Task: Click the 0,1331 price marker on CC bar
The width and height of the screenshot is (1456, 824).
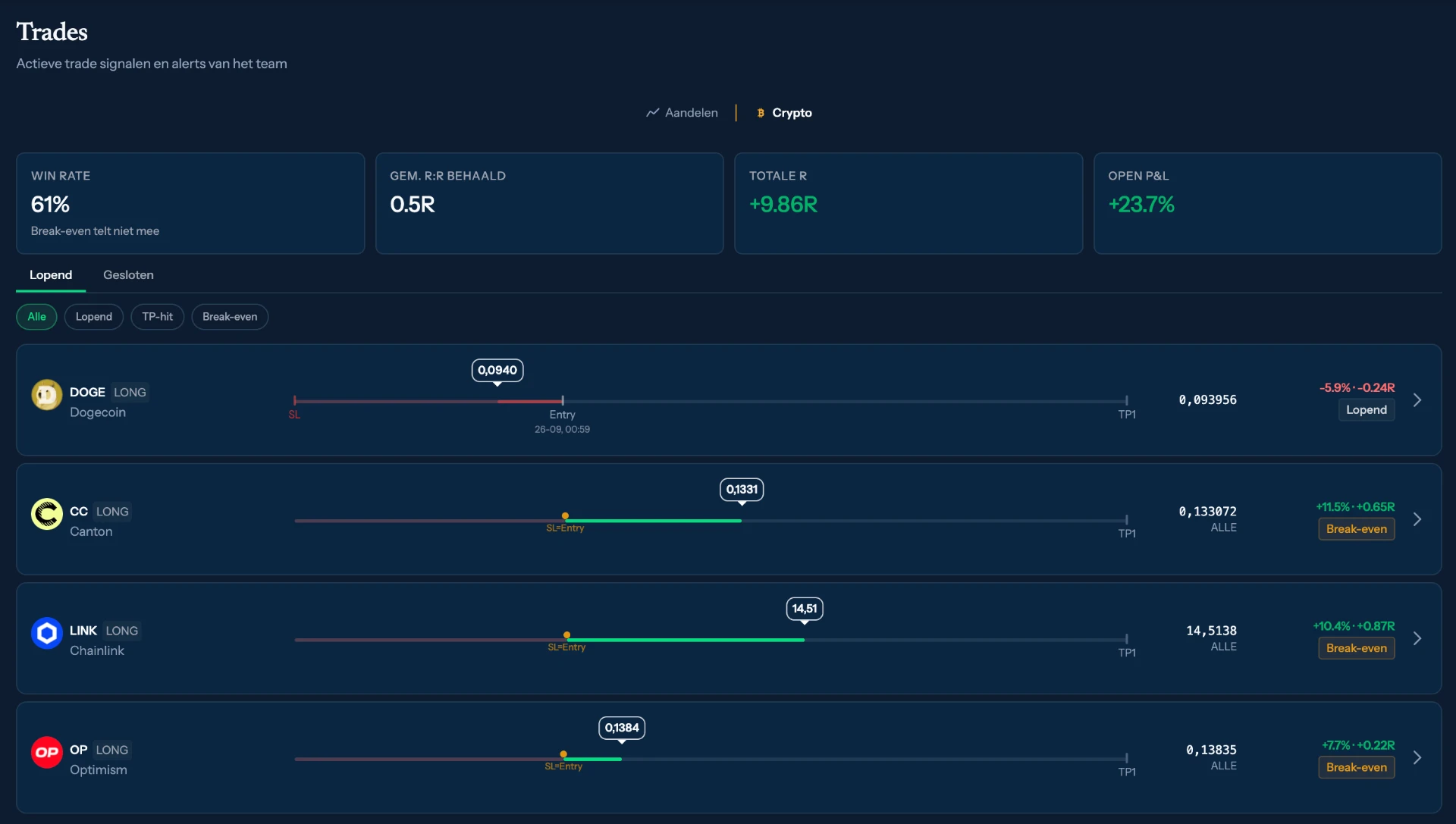Action: point(742,489)
